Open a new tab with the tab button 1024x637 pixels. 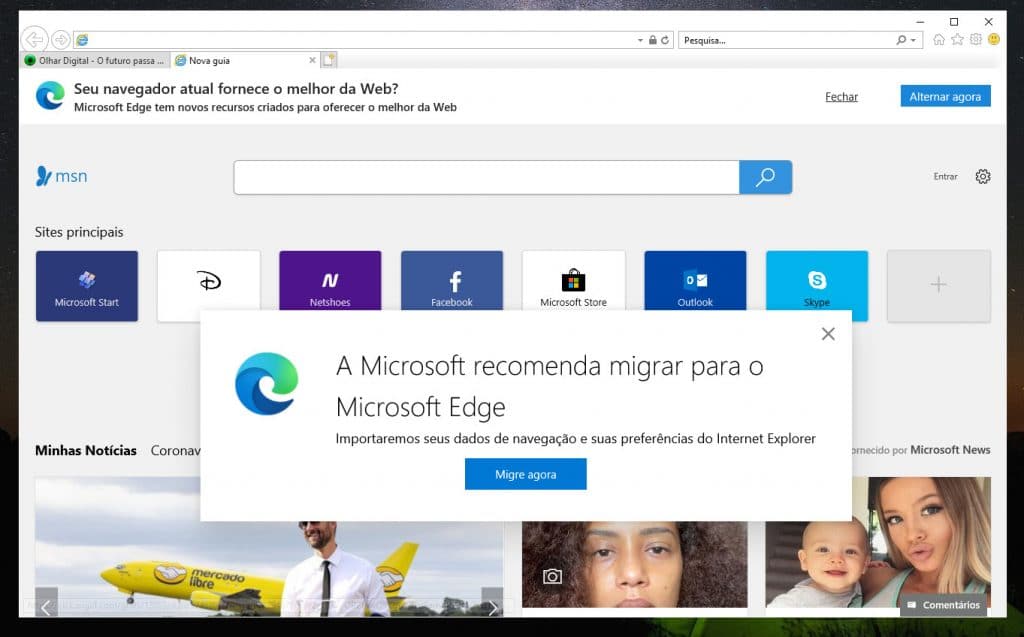pyautogui.click(x=328, y=60)
